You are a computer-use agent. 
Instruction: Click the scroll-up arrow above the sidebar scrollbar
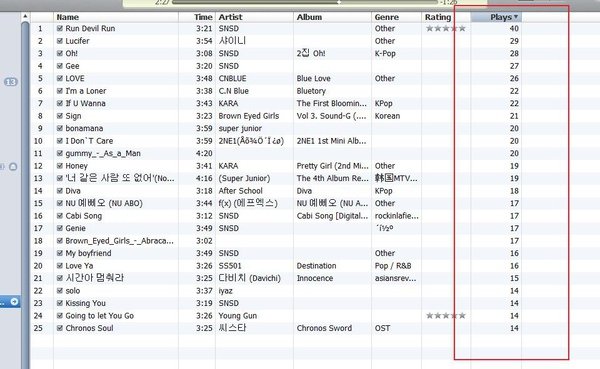click(x=25, y=16)
